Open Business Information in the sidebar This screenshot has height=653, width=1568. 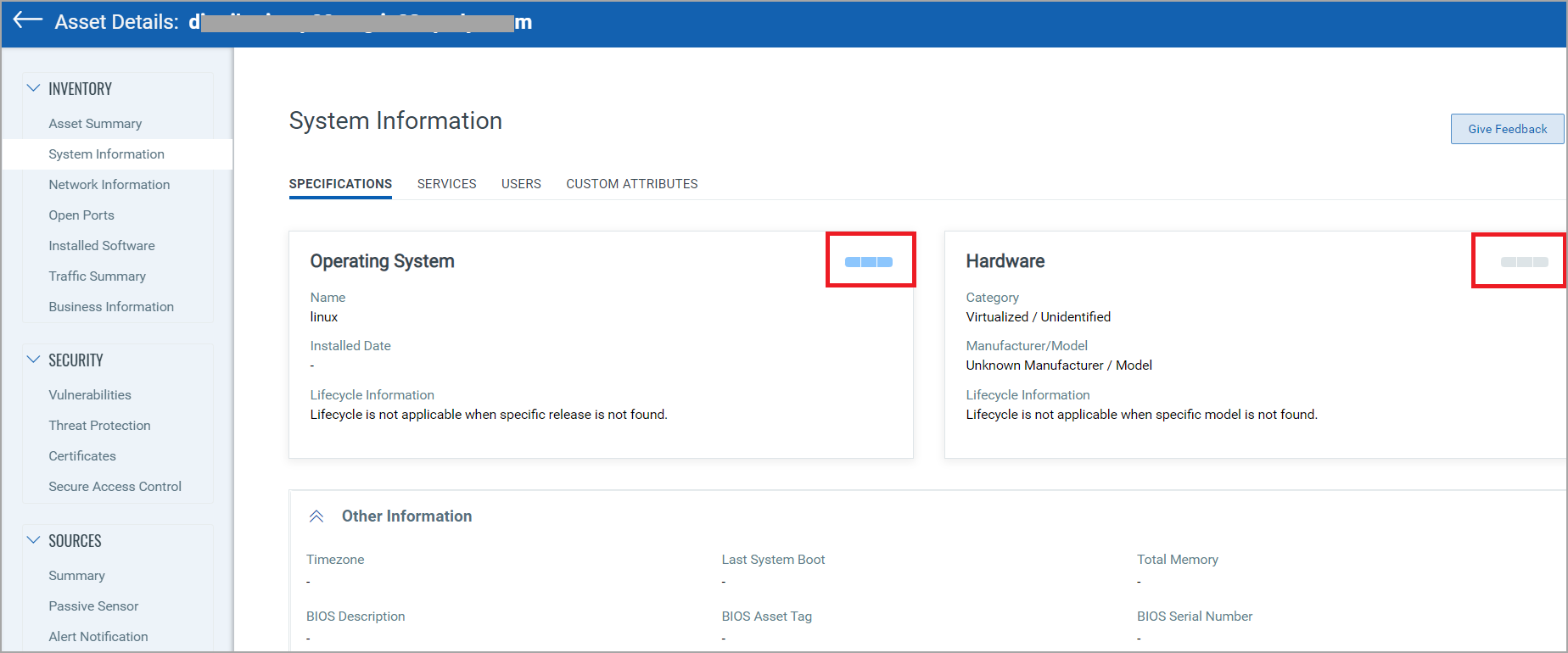111,307
